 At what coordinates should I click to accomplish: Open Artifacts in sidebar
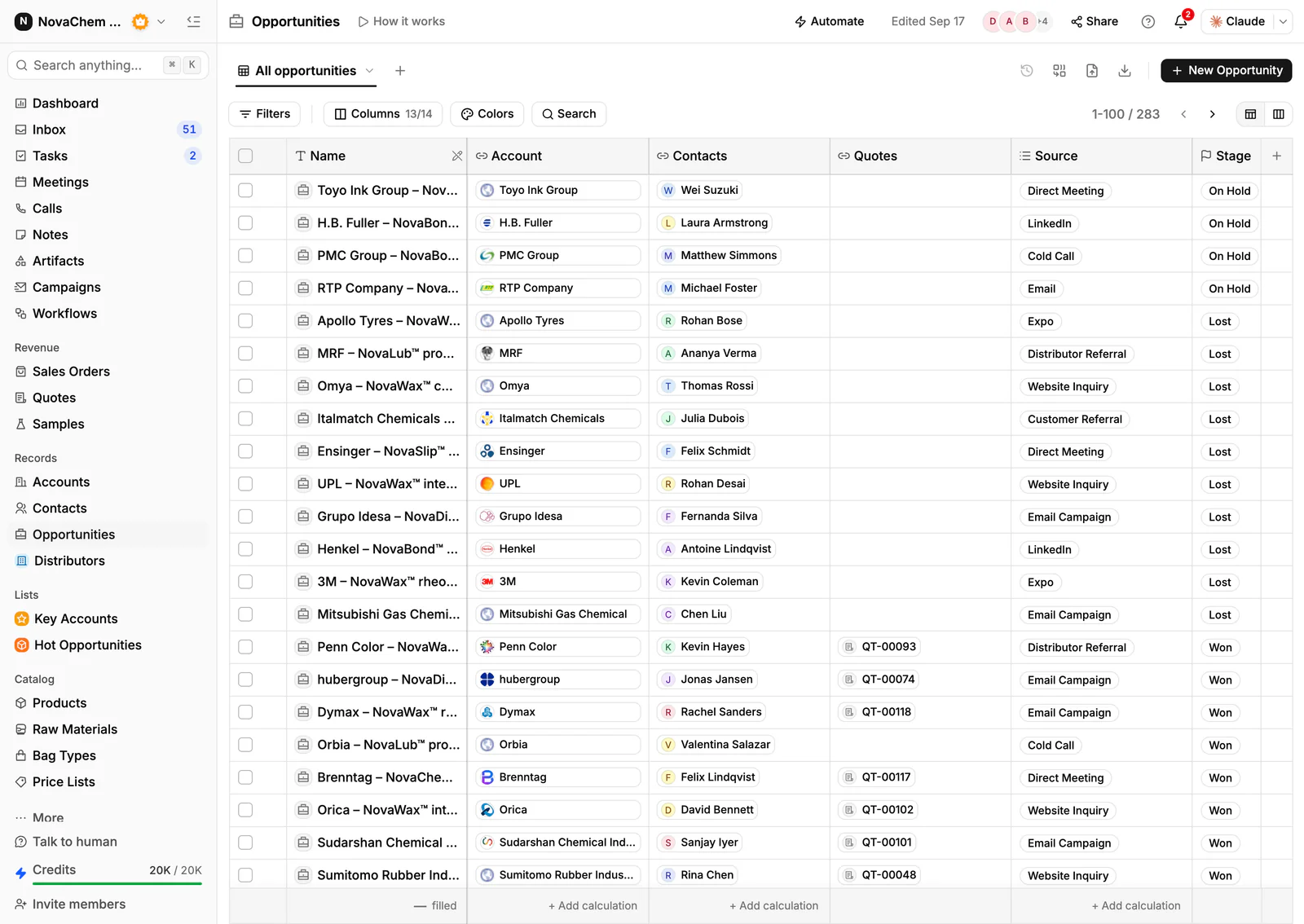pyautogui.click(x=108, y=261)
